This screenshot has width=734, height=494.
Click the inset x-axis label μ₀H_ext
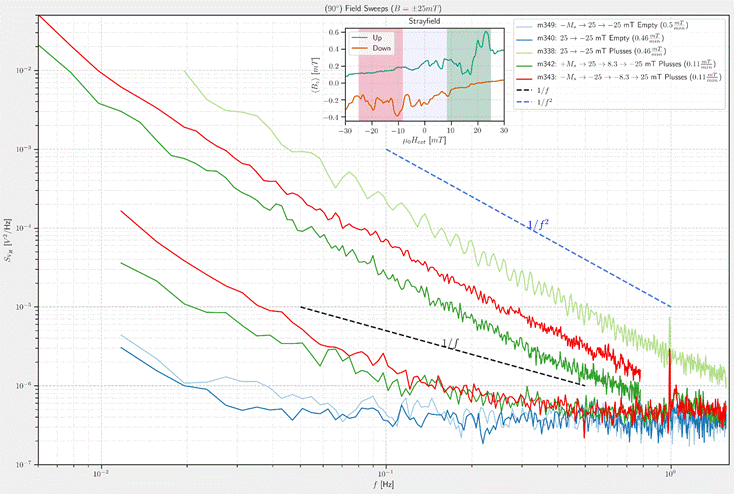(425, 143)
